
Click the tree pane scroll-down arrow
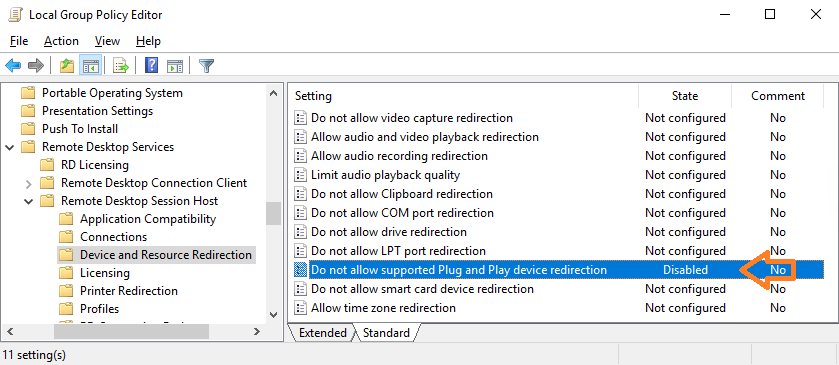pyautogui.click(x=273, y=315)
